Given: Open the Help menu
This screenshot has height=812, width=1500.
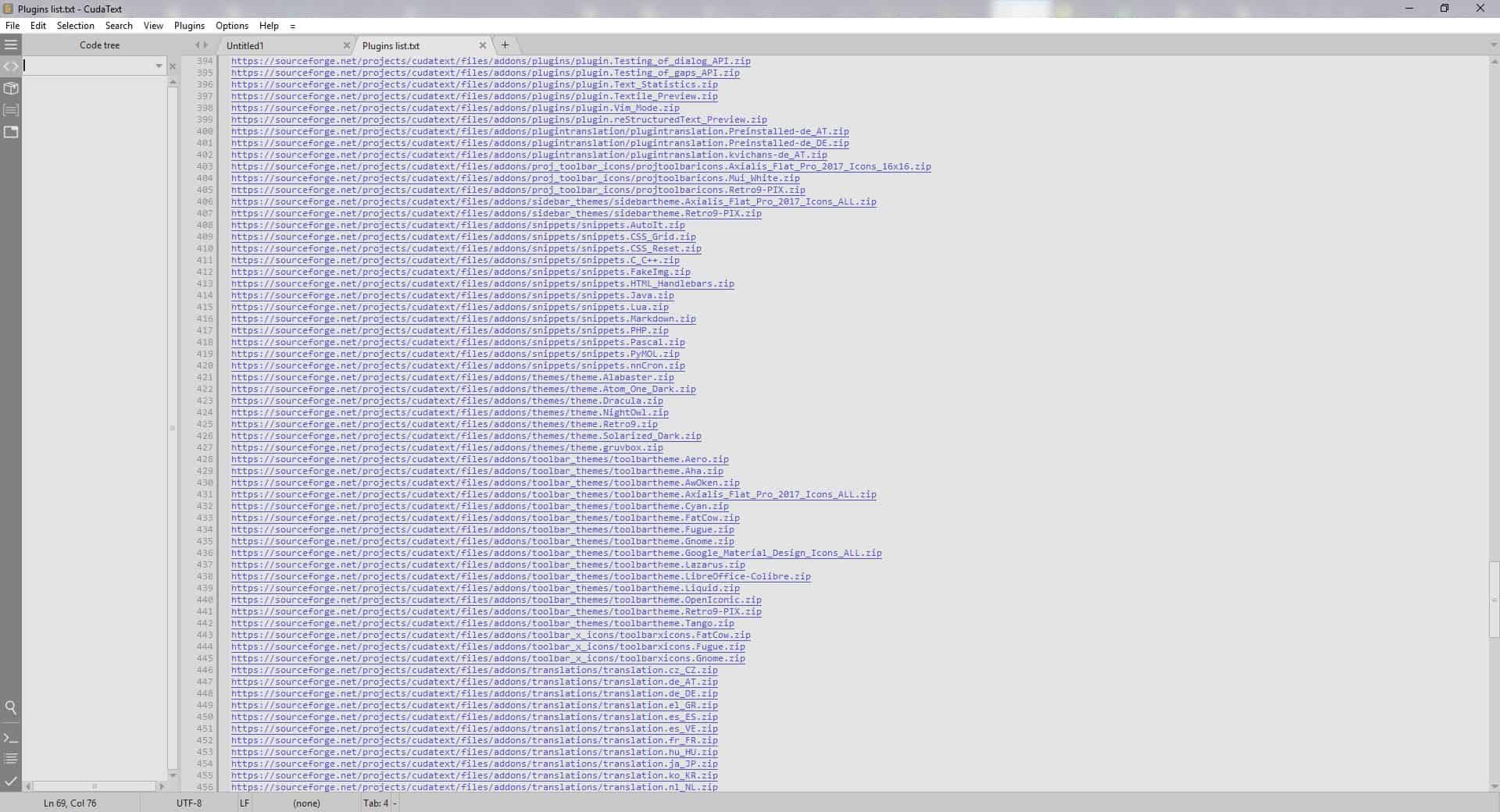Looking at the screenshot, I should (269, 26).
